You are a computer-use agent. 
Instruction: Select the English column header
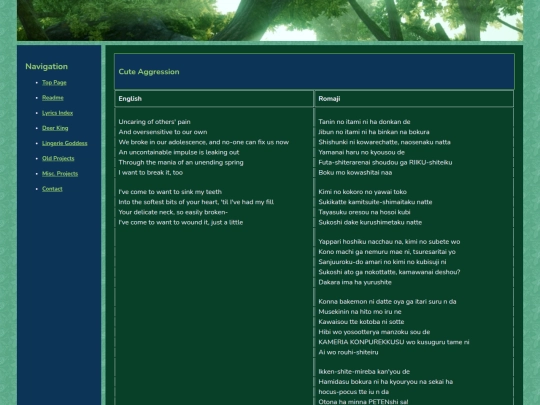[130, 99]
